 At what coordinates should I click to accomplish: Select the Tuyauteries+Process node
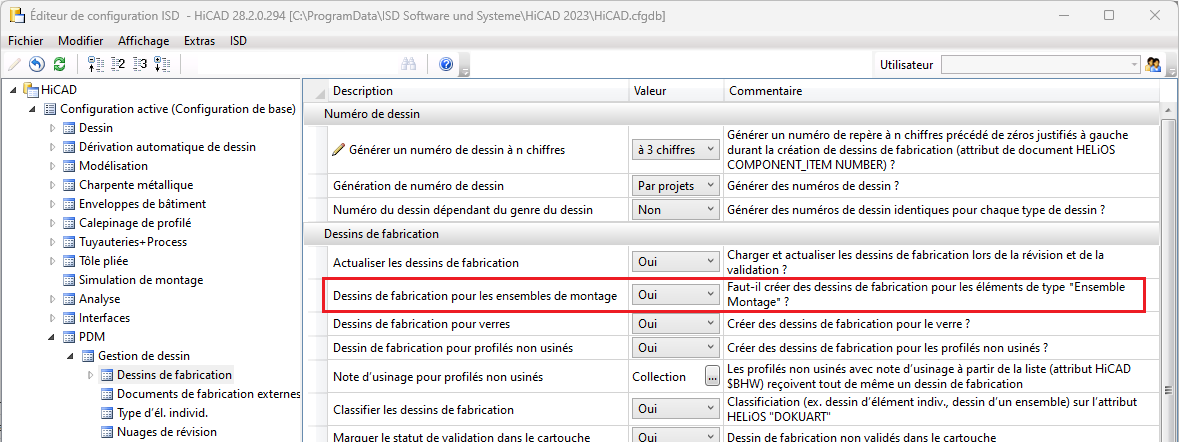(x=133, y=242)
